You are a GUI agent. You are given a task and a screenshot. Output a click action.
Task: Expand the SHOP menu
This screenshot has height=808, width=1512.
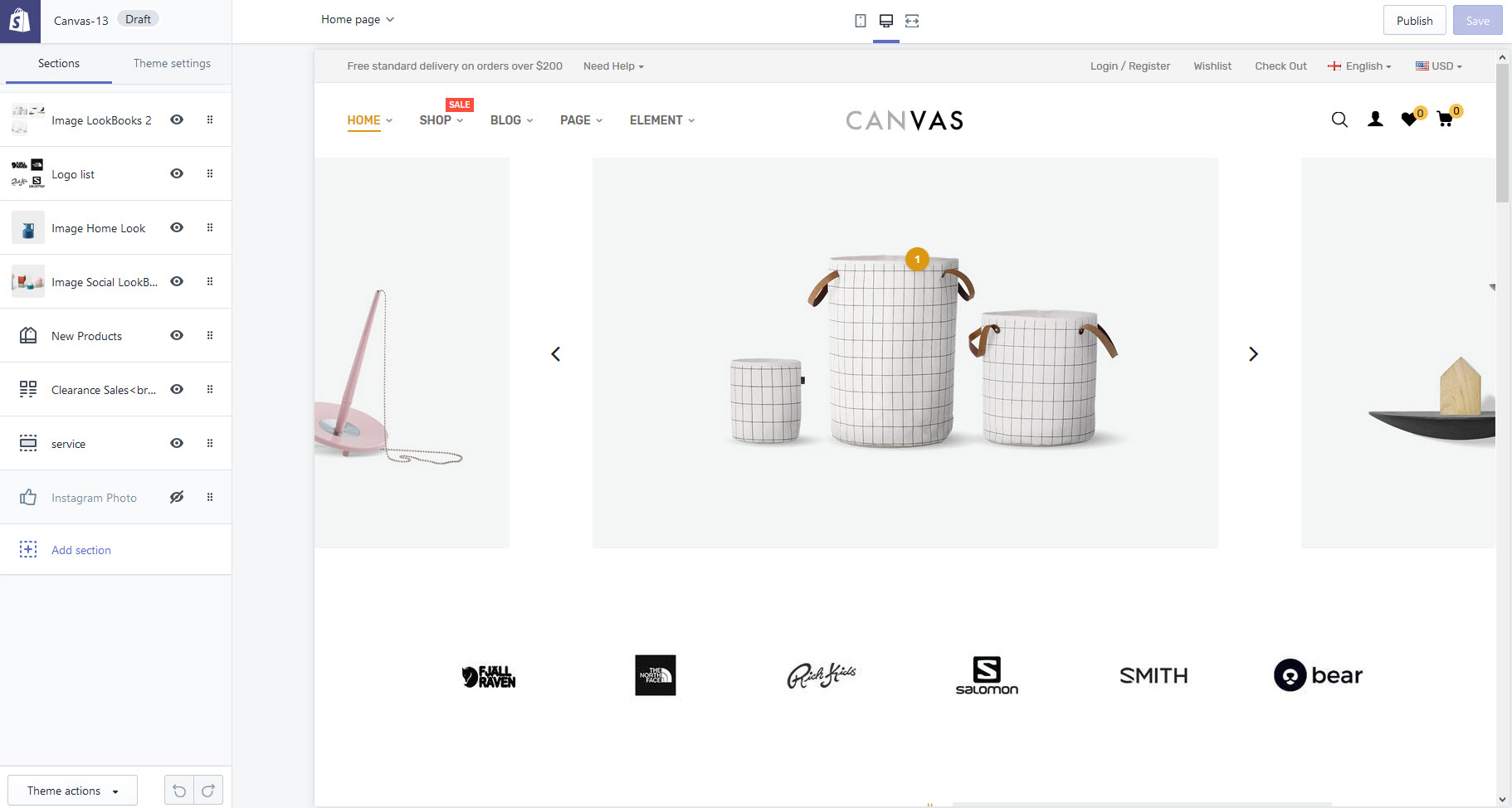point(441,120)
